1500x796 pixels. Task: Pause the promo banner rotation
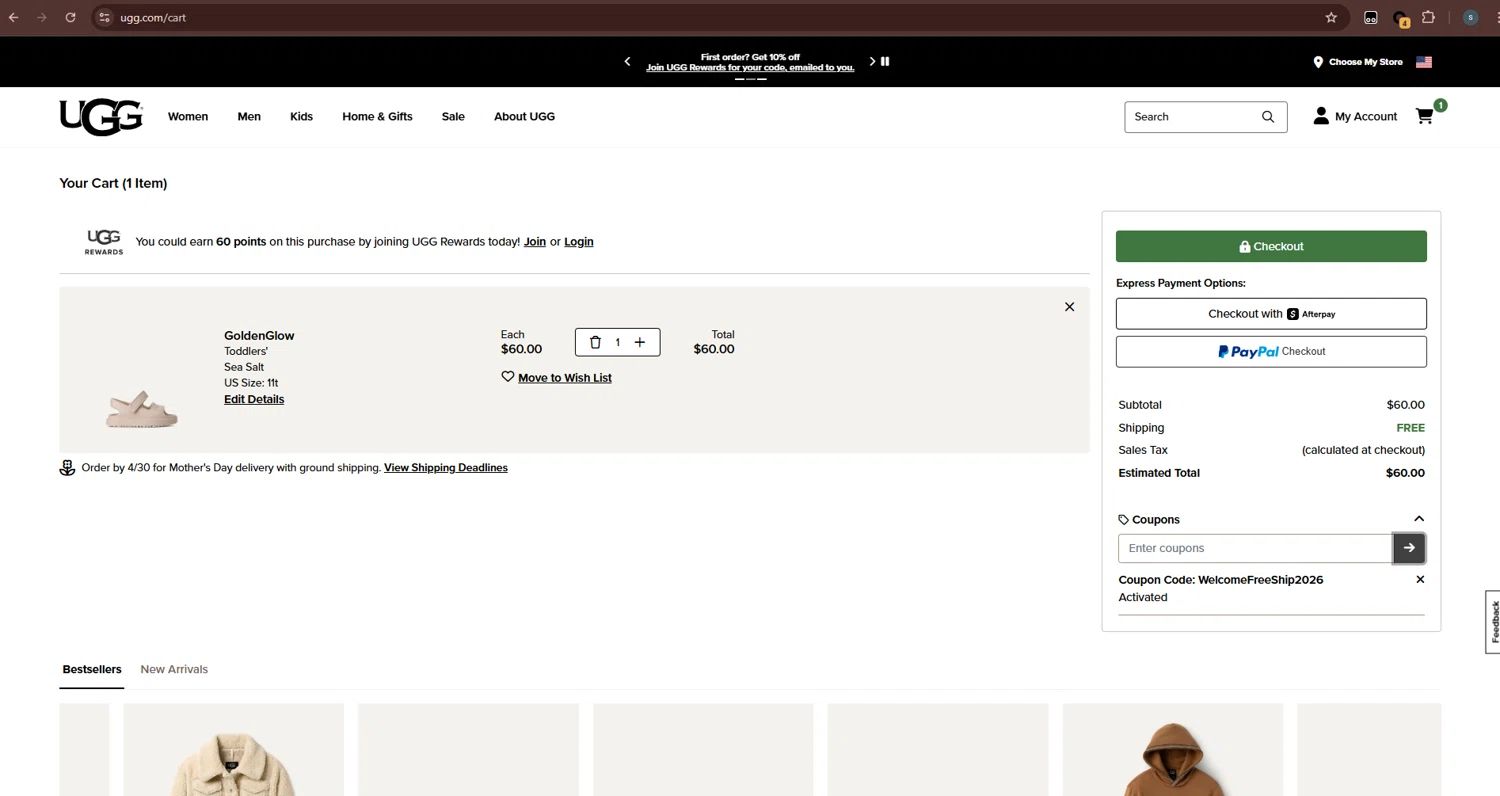coord(885,61)
